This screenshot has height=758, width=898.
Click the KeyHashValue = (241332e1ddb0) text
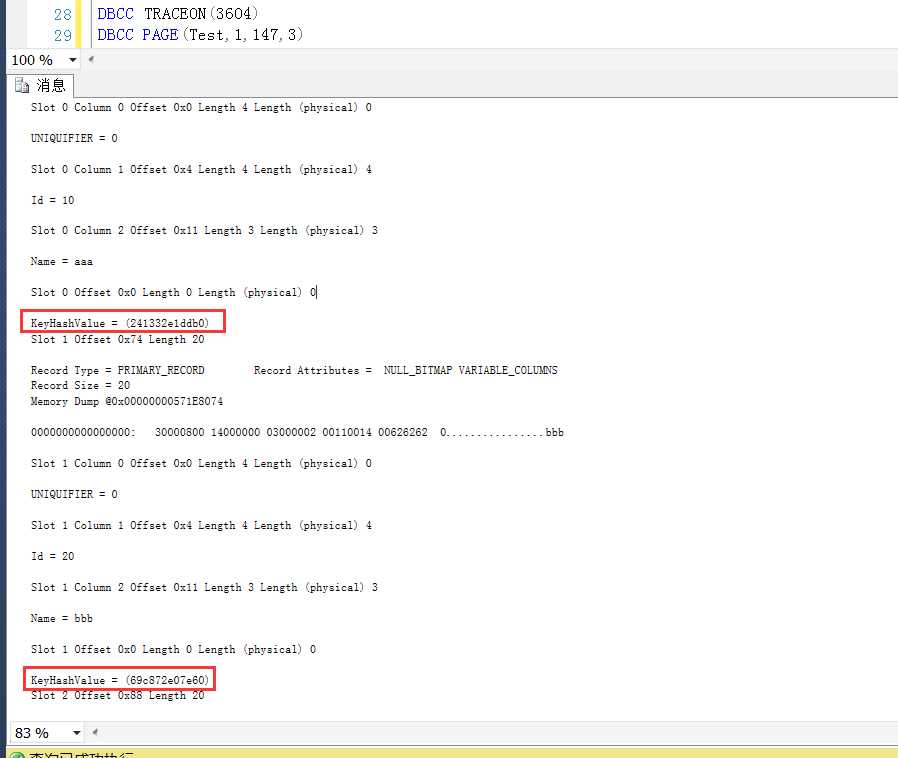click(120, 323)
